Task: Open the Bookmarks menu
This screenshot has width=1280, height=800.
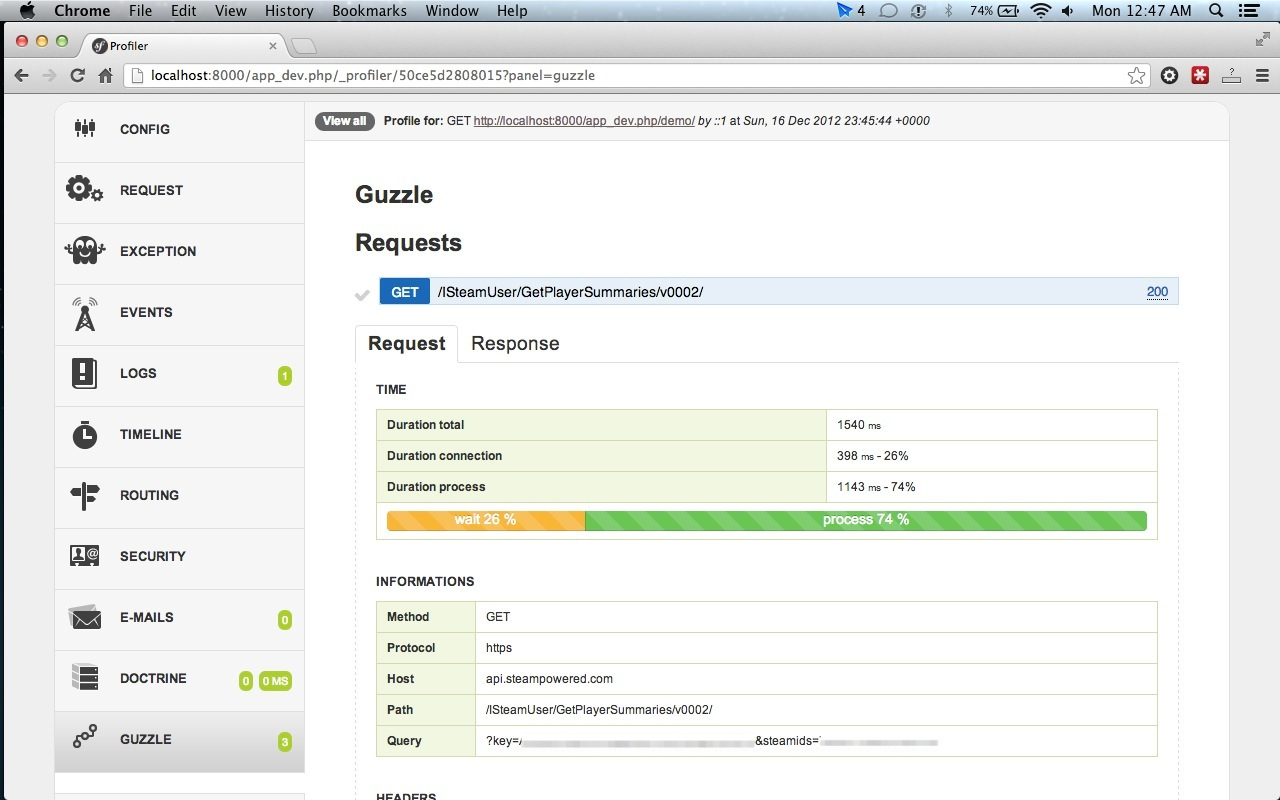Action: pyautogui.click(x=369, y=10)
